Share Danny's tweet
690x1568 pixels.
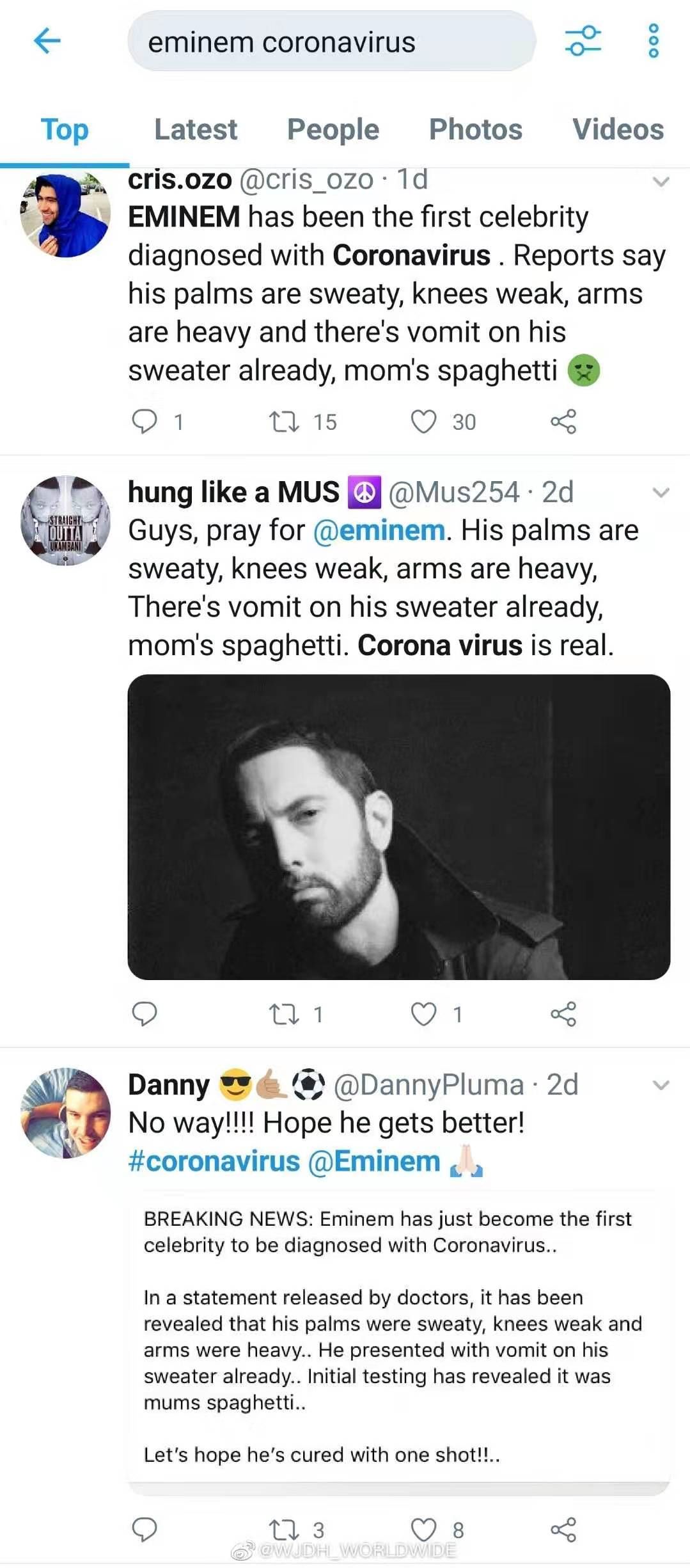tap(563, 1529)
